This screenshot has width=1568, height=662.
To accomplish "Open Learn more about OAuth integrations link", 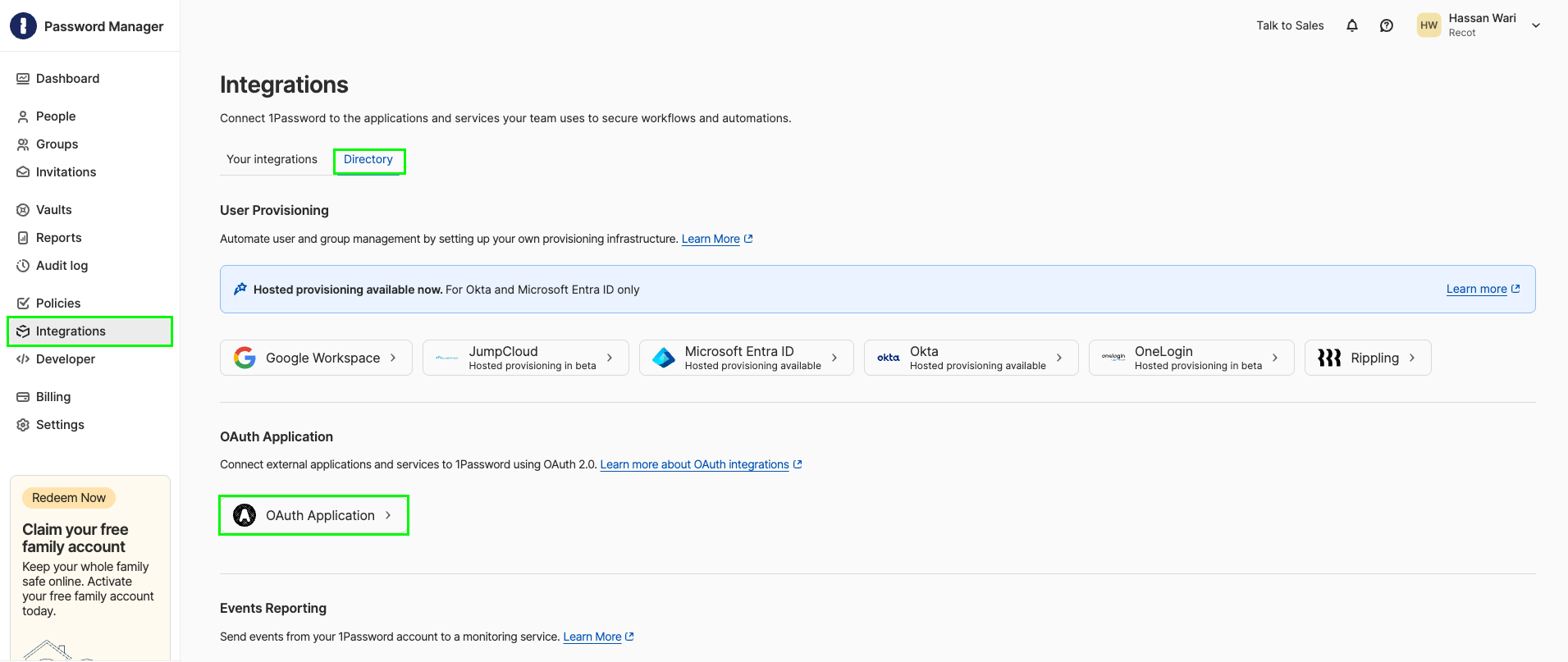I will point(701,464).
